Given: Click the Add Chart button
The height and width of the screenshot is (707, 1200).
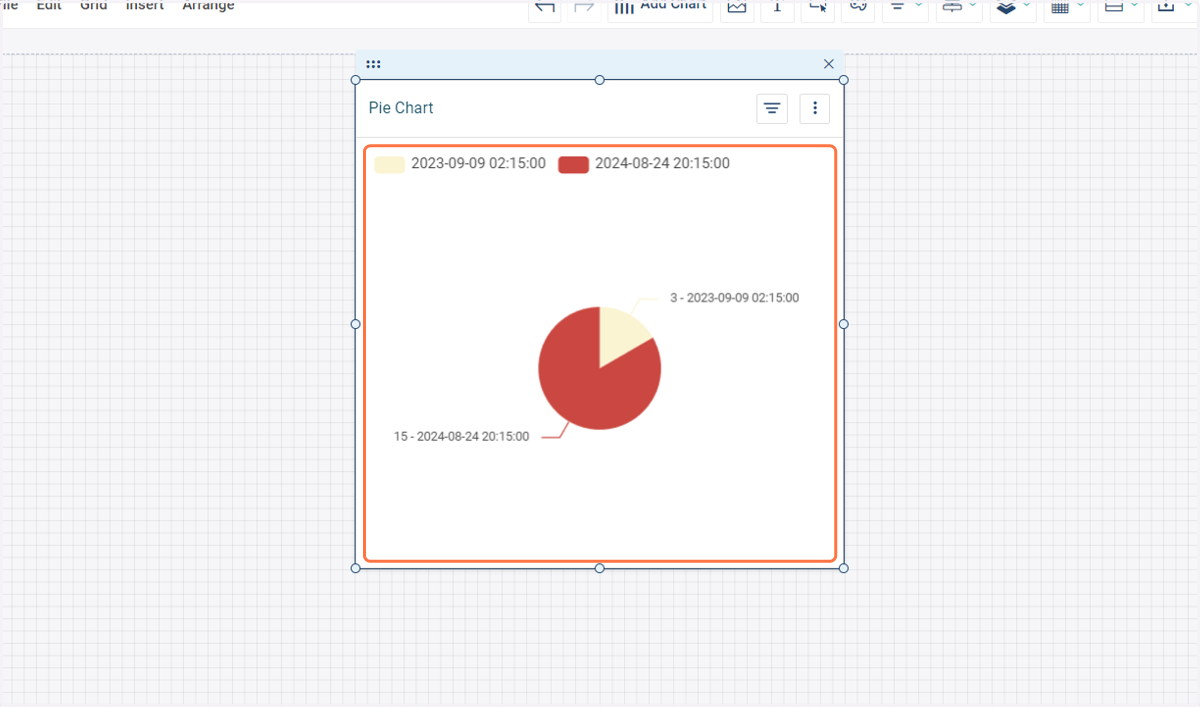Looking at the screenshot, I should [660, 7].
